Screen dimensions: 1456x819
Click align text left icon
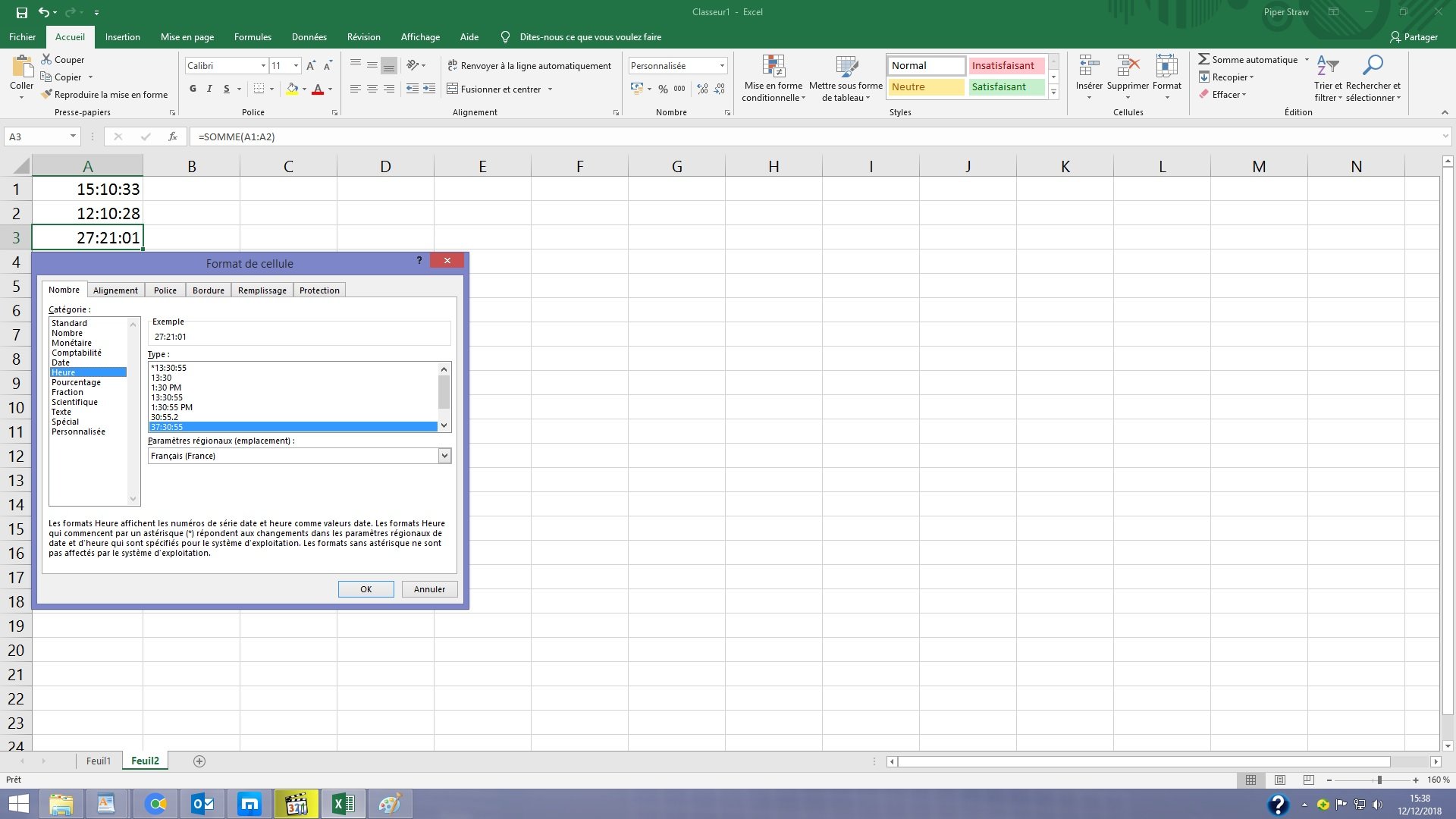click(x=355, y=89)
